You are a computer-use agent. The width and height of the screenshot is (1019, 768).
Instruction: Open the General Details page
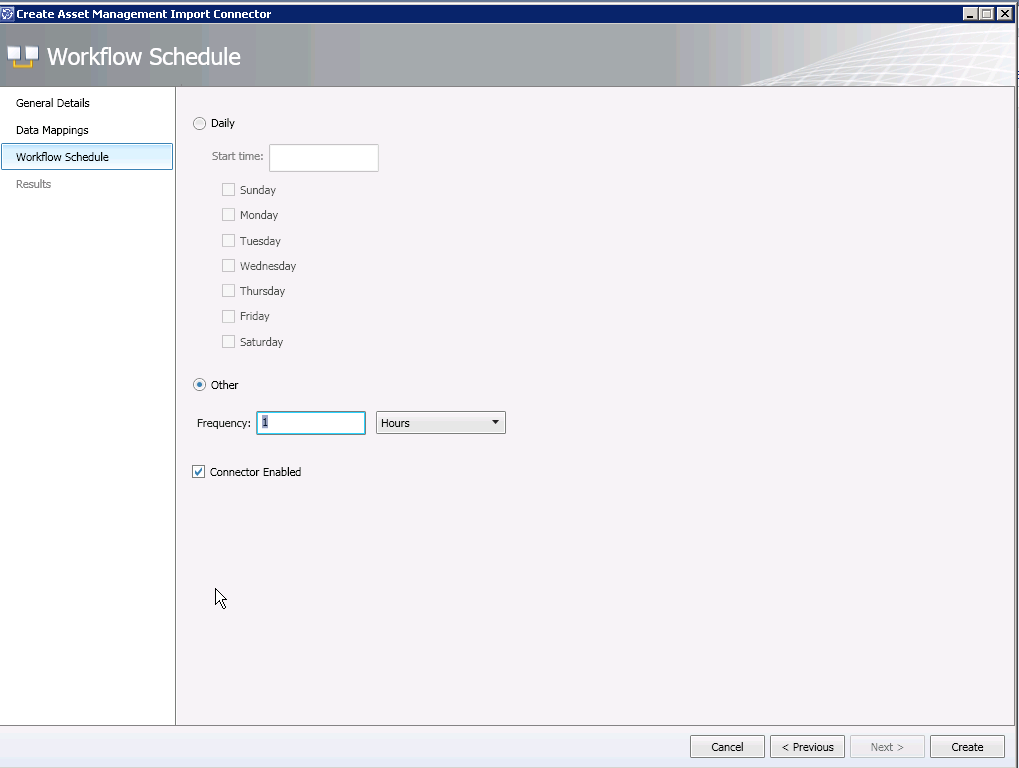coord(53,103)
